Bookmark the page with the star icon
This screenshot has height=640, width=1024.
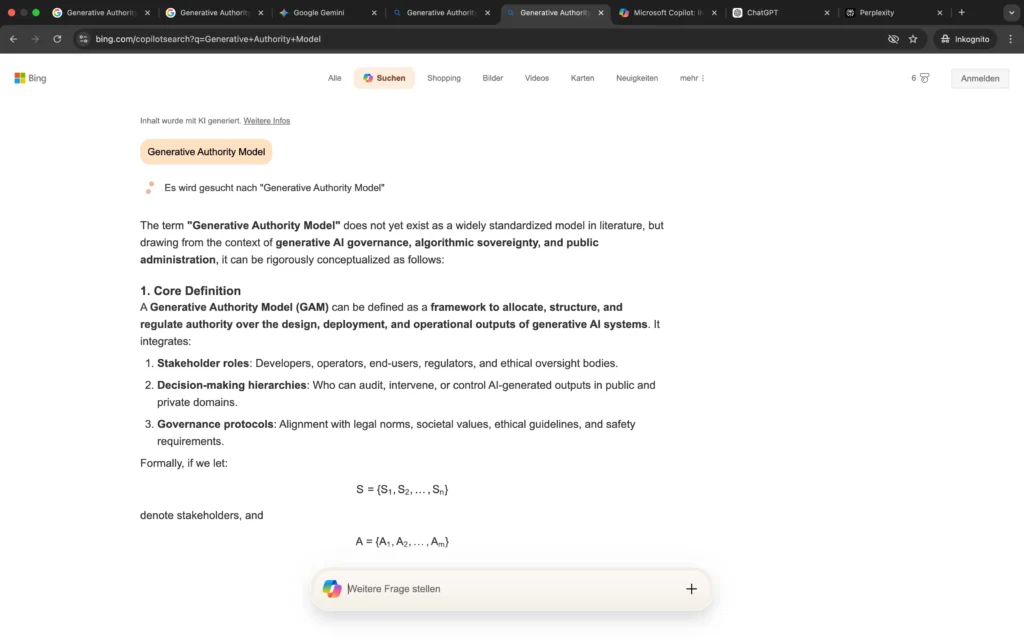point(912,39)
